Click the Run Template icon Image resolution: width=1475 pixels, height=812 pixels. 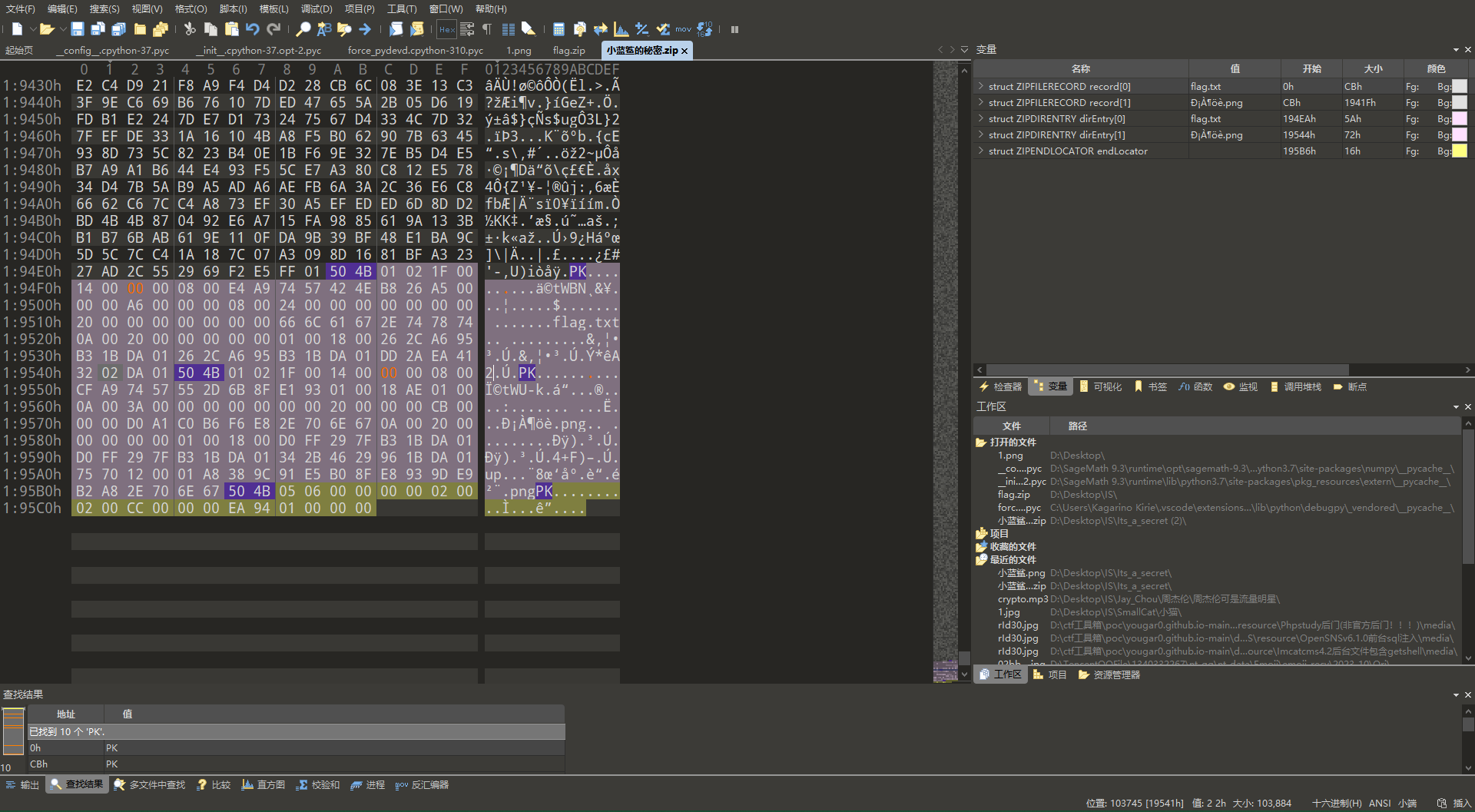[x=416, y=29]
